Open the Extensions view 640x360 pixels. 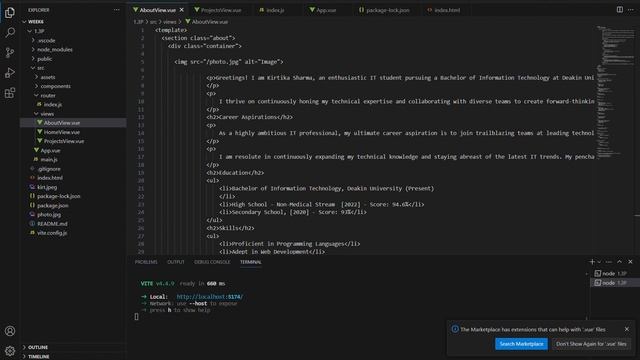click(10, 93)
